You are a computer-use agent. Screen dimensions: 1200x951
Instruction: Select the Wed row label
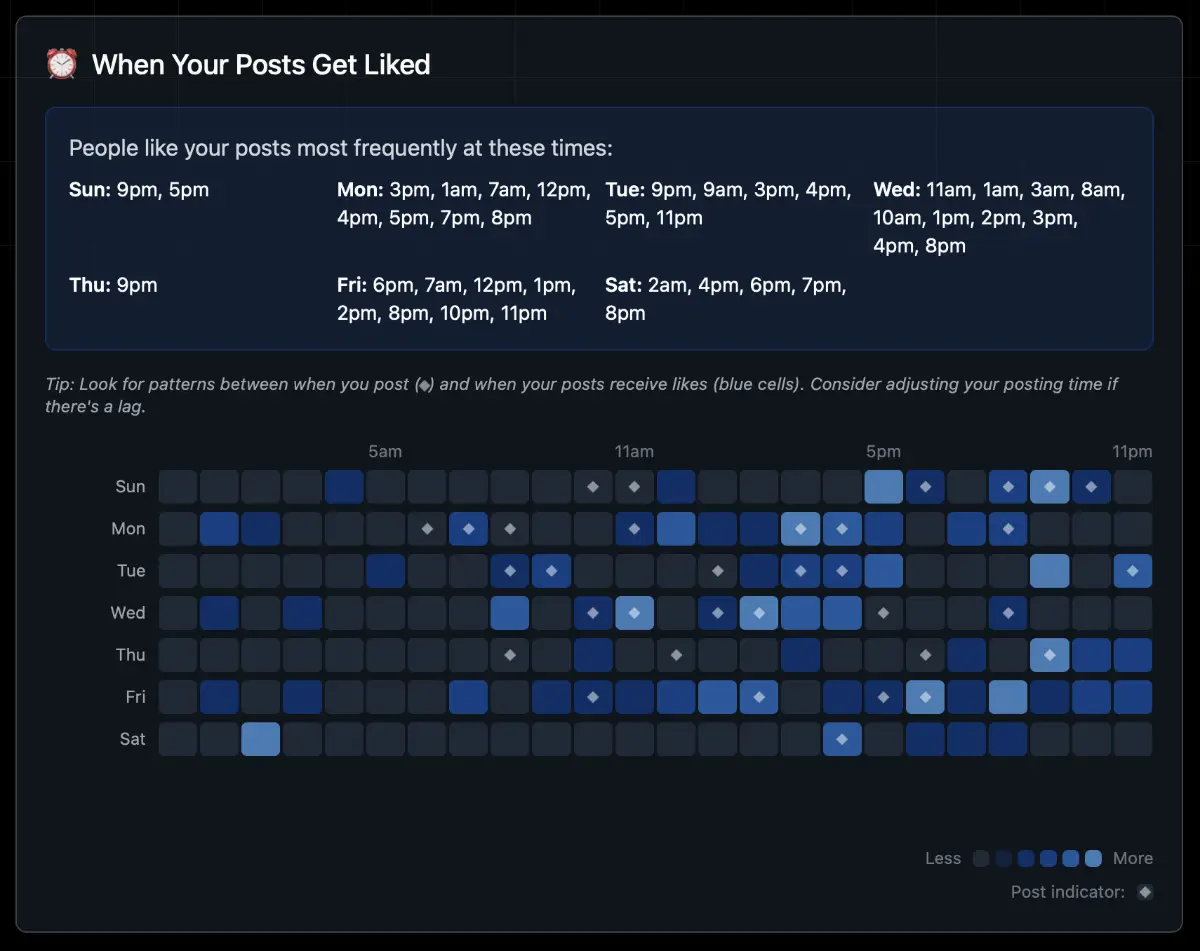[128, 613]
